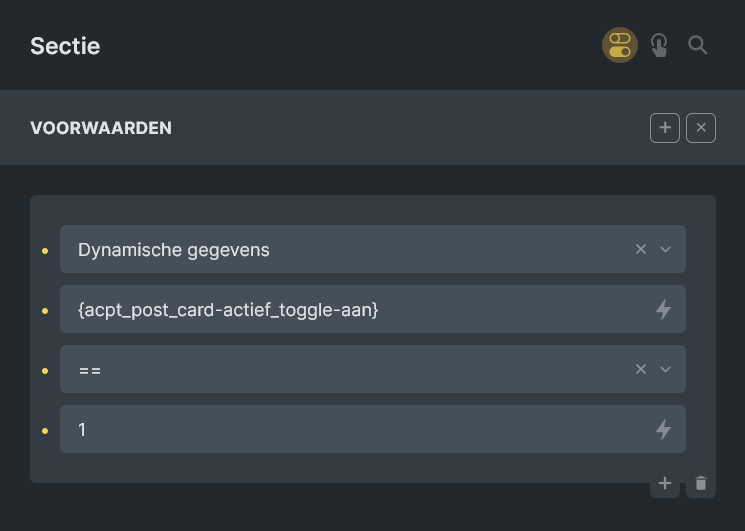
Task: Open dynamic data lightning icon in value field
Action: coord(663,429)
